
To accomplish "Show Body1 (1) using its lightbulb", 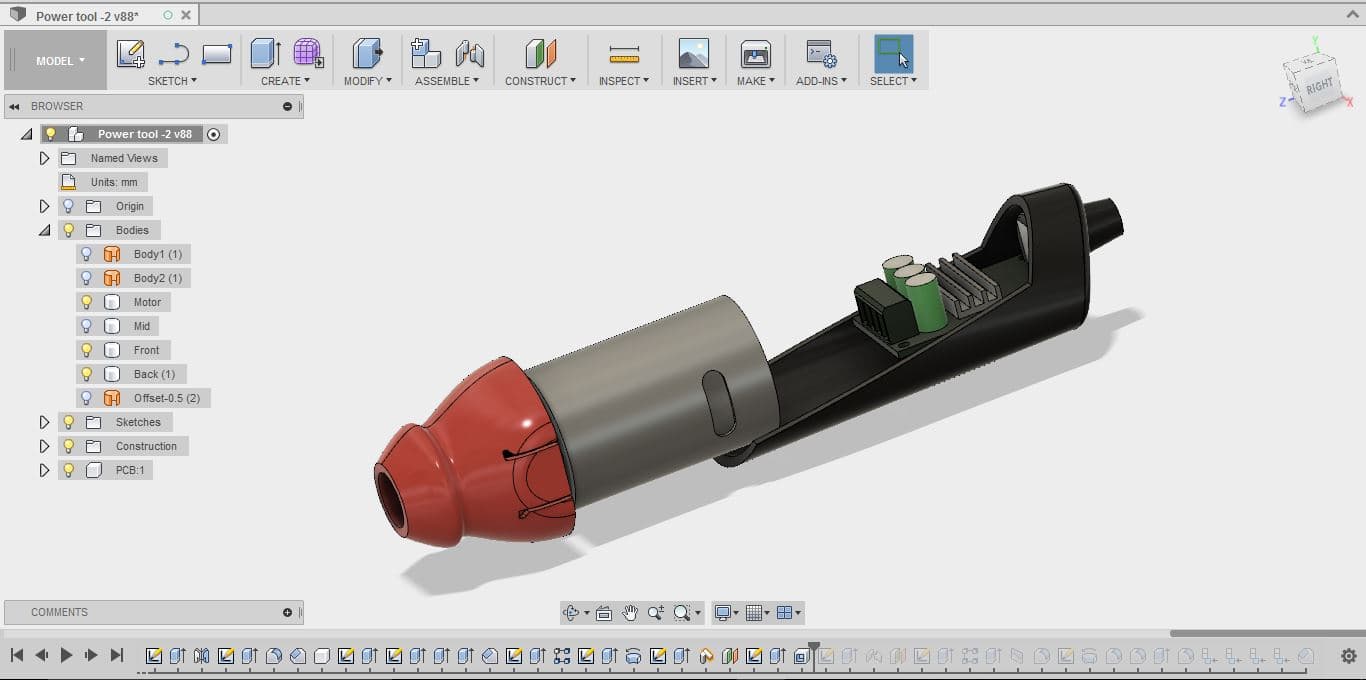I will tap(87, 254).
